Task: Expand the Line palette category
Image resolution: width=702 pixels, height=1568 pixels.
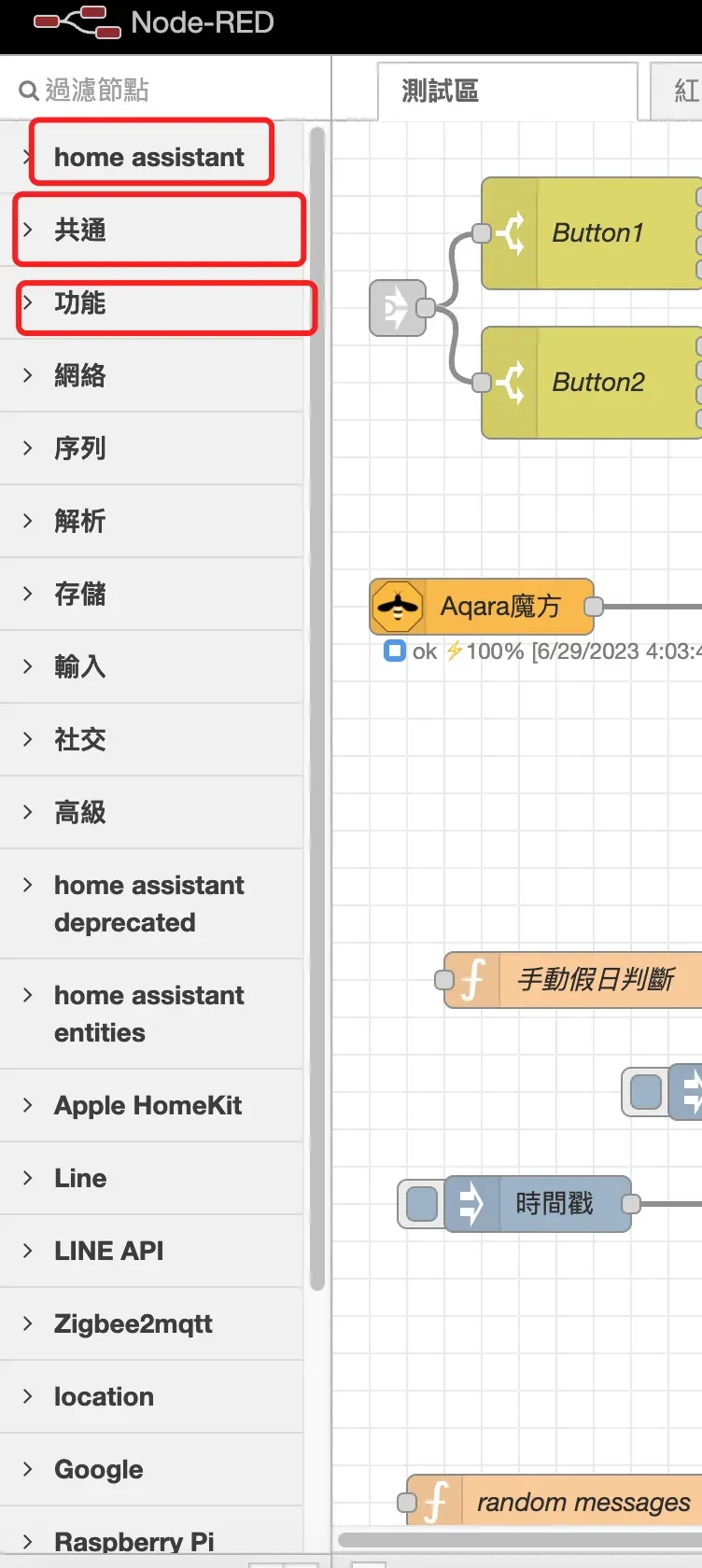Action: point(151,1178)
